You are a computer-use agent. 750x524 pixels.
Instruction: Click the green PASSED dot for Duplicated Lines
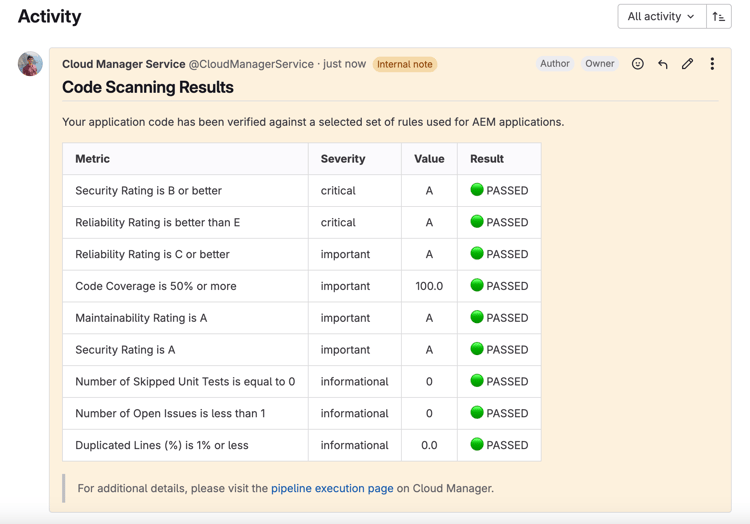point(477,444)
